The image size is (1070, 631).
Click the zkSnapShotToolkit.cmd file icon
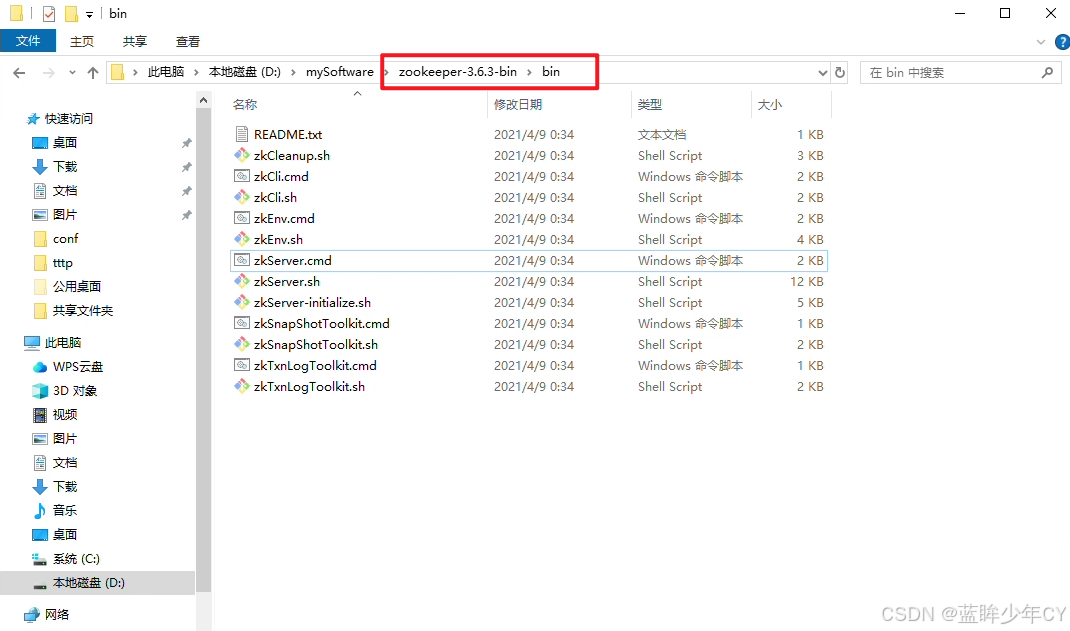tap(241, 323)
